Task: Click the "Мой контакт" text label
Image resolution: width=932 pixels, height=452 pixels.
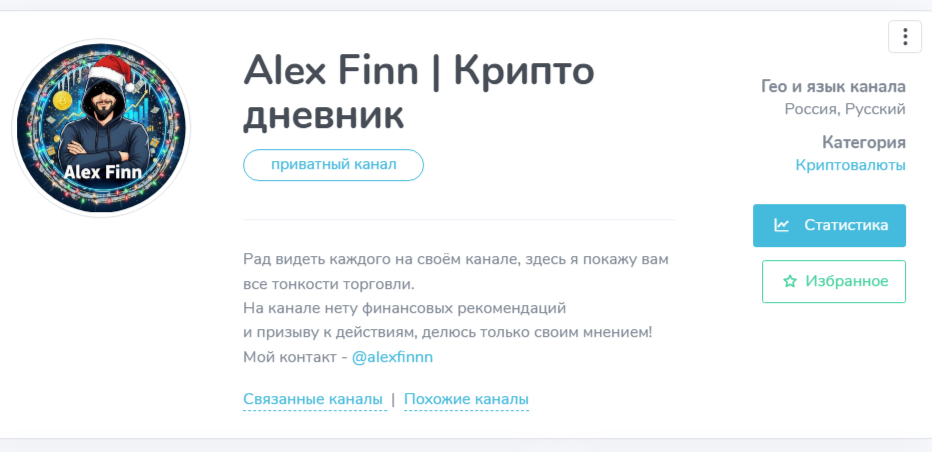Action: 289,356
